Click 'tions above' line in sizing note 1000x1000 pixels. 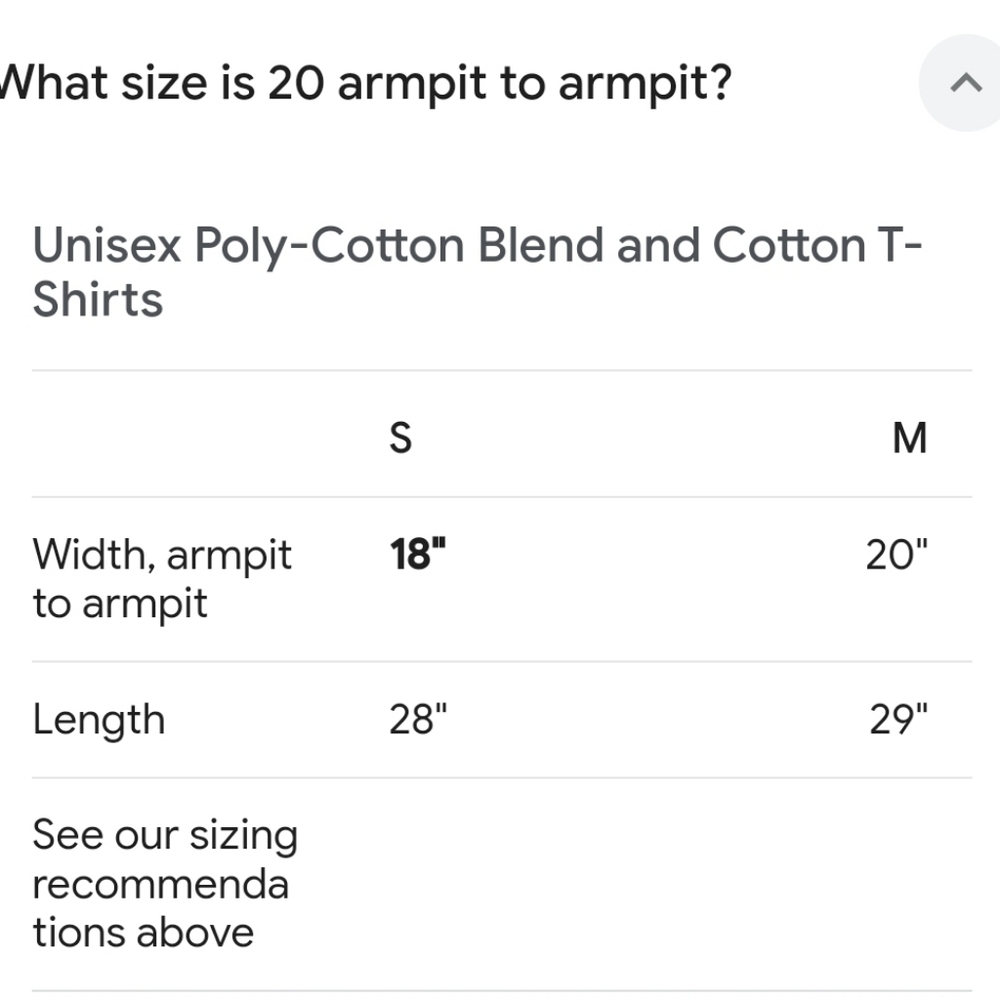pos(143,932)
